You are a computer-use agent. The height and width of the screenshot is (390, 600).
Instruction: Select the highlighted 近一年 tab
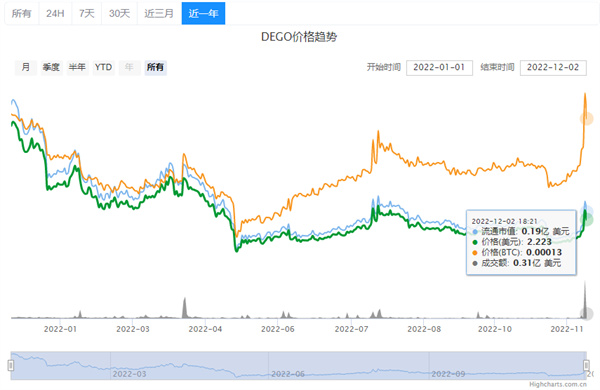point(203,13)
